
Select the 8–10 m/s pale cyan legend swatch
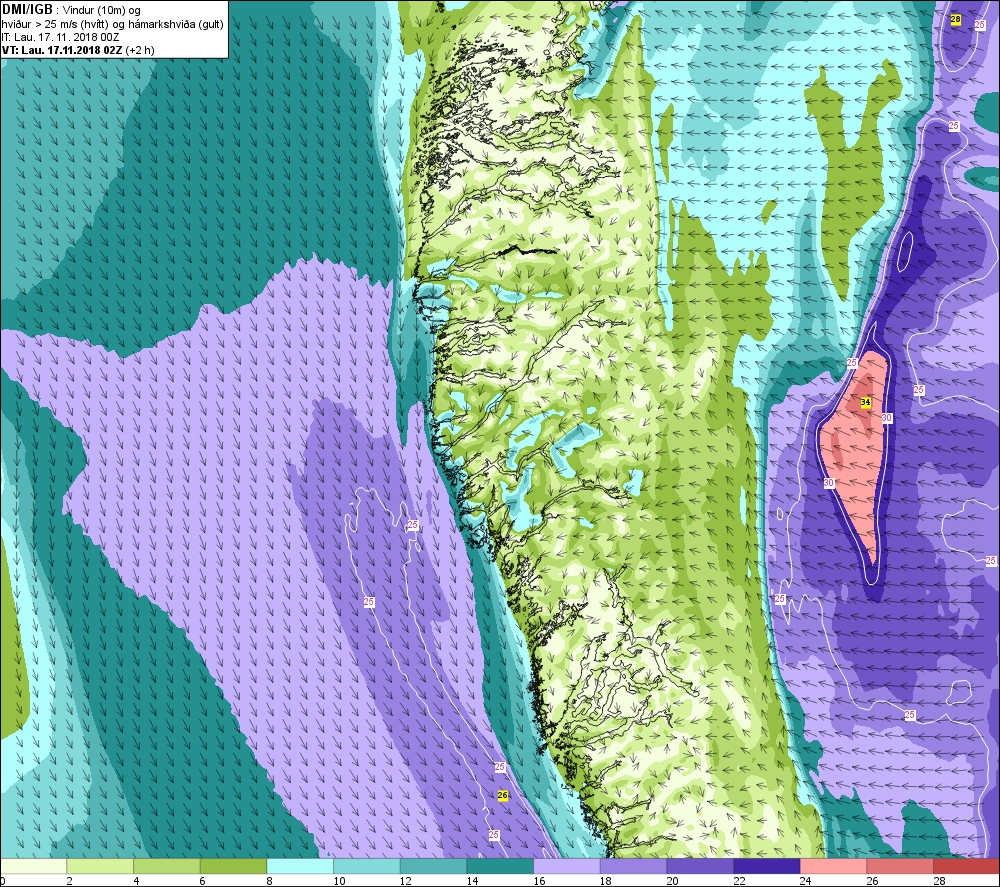click(300, 866)
